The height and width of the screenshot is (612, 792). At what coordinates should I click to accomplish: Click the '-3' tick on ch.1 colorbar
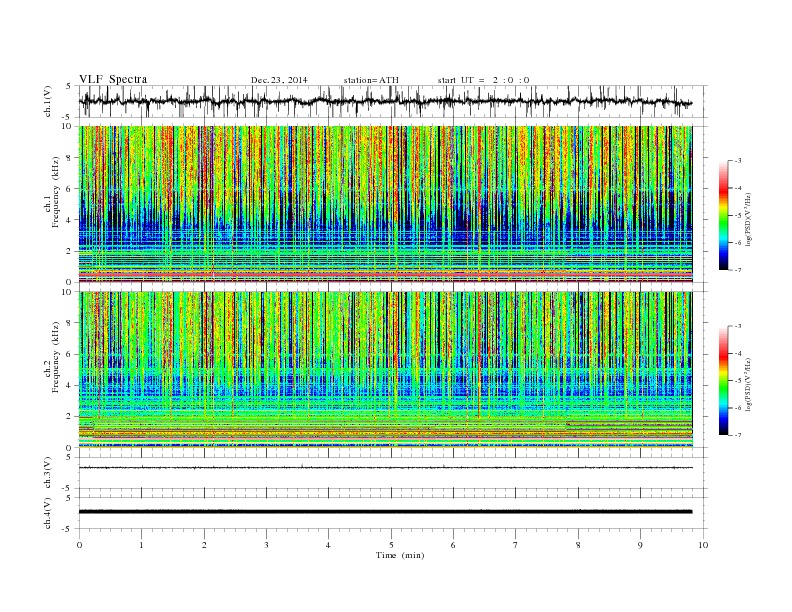(738, 161)
